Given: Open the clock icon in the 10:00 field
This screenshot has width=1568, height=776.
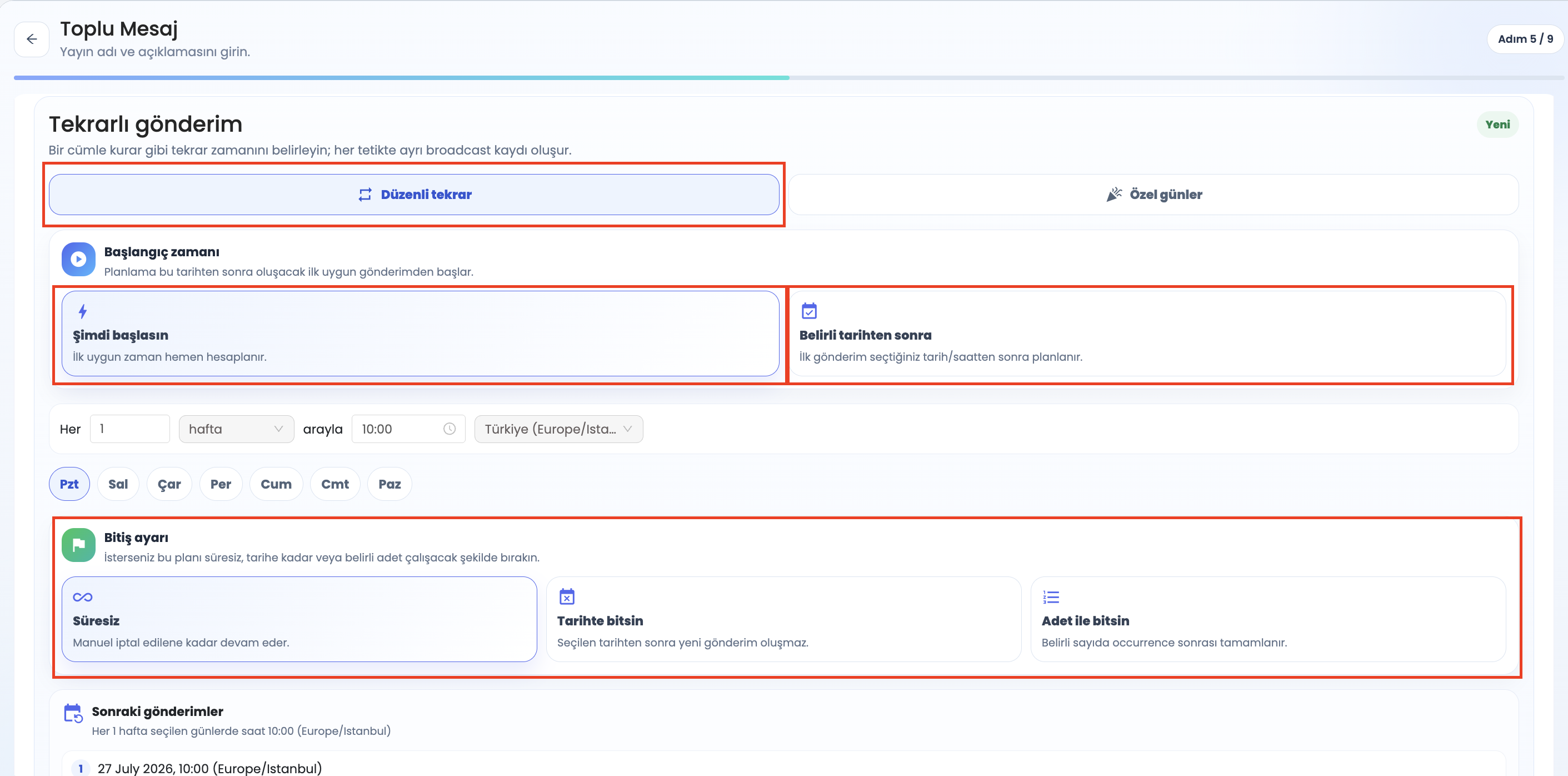Looking at the screenshot, I should tap(449, 429).
